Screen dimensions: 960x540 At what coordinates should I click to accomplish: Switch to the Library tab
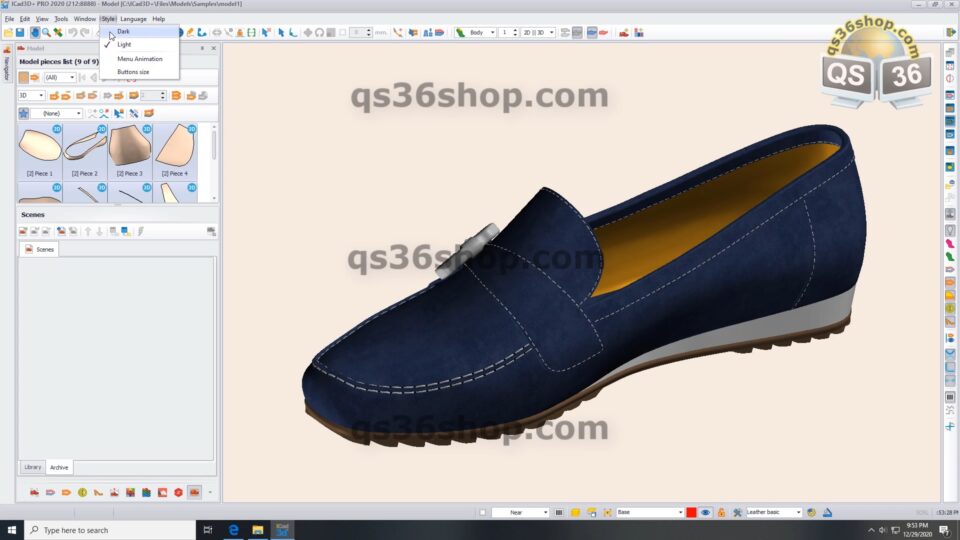pos(32,467)
